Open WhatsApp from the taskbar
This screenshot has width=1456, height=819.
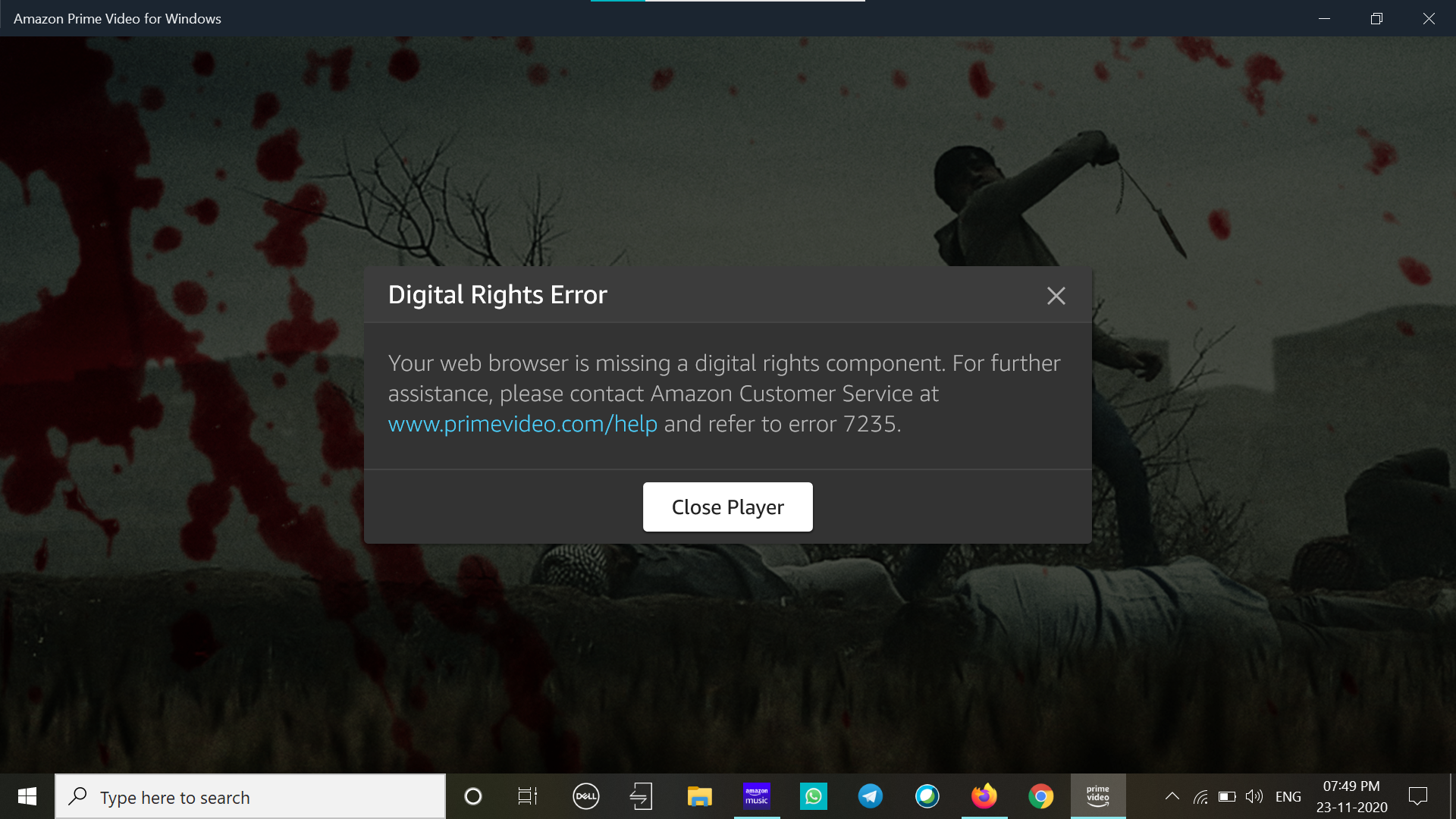813,796
